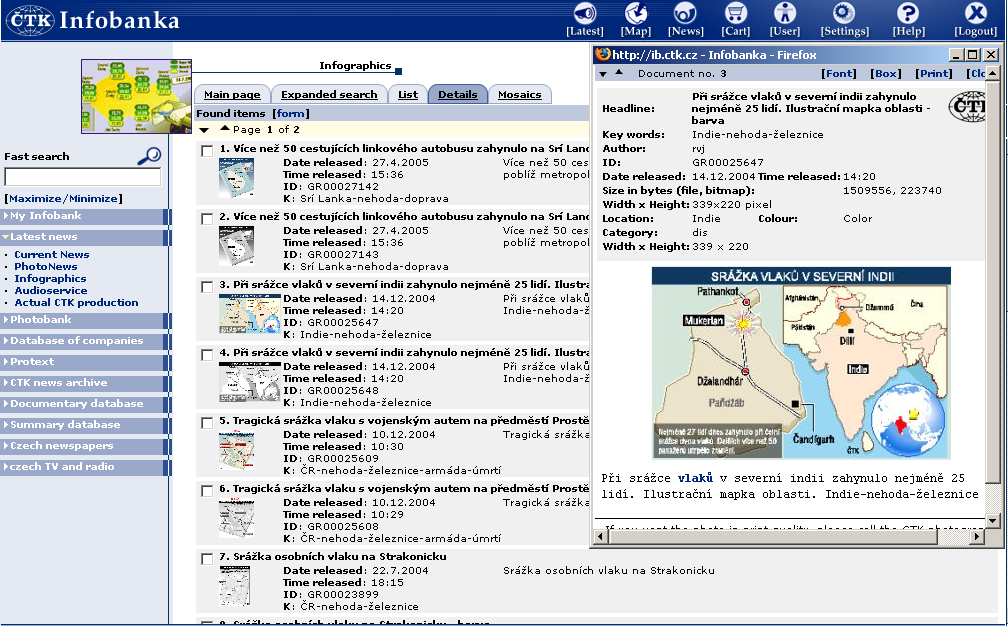1008x626 pixels.
Task: Click the Print link in document popup
Action: click(x=934, y=73)
